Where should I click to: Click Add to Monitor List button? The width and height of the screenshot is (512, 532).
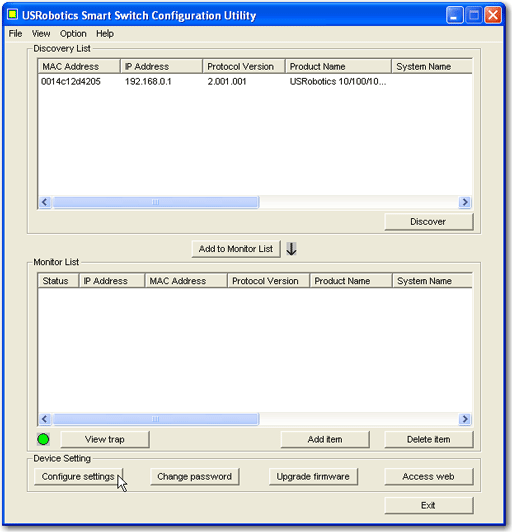tap(236, 249)
